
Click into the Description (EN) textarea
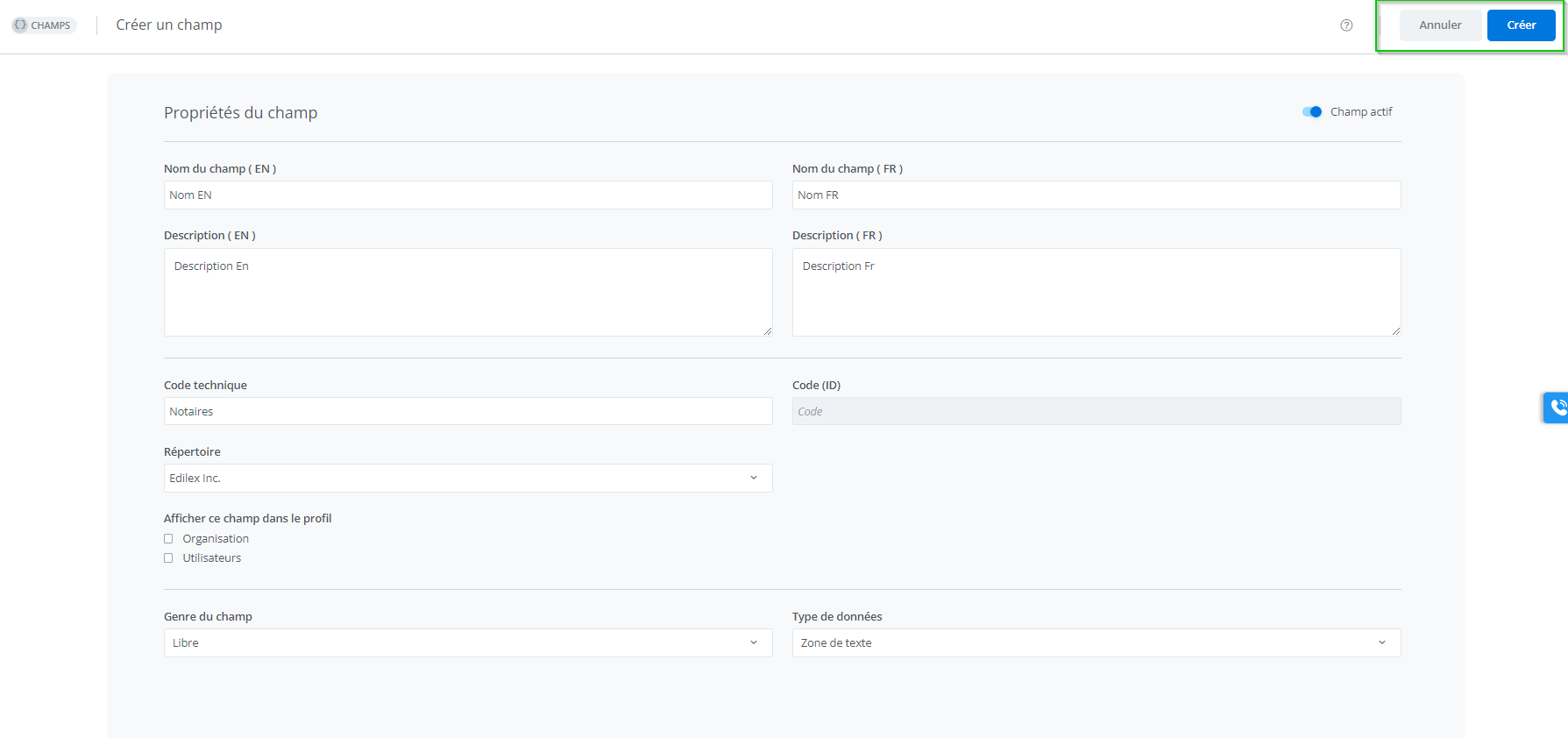click(x=467, y=292)
